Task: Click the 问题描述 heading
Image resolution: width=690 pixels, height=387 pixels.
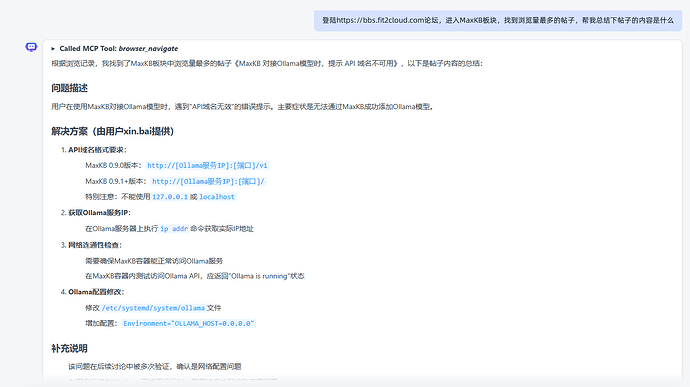Action: point(70,88)
